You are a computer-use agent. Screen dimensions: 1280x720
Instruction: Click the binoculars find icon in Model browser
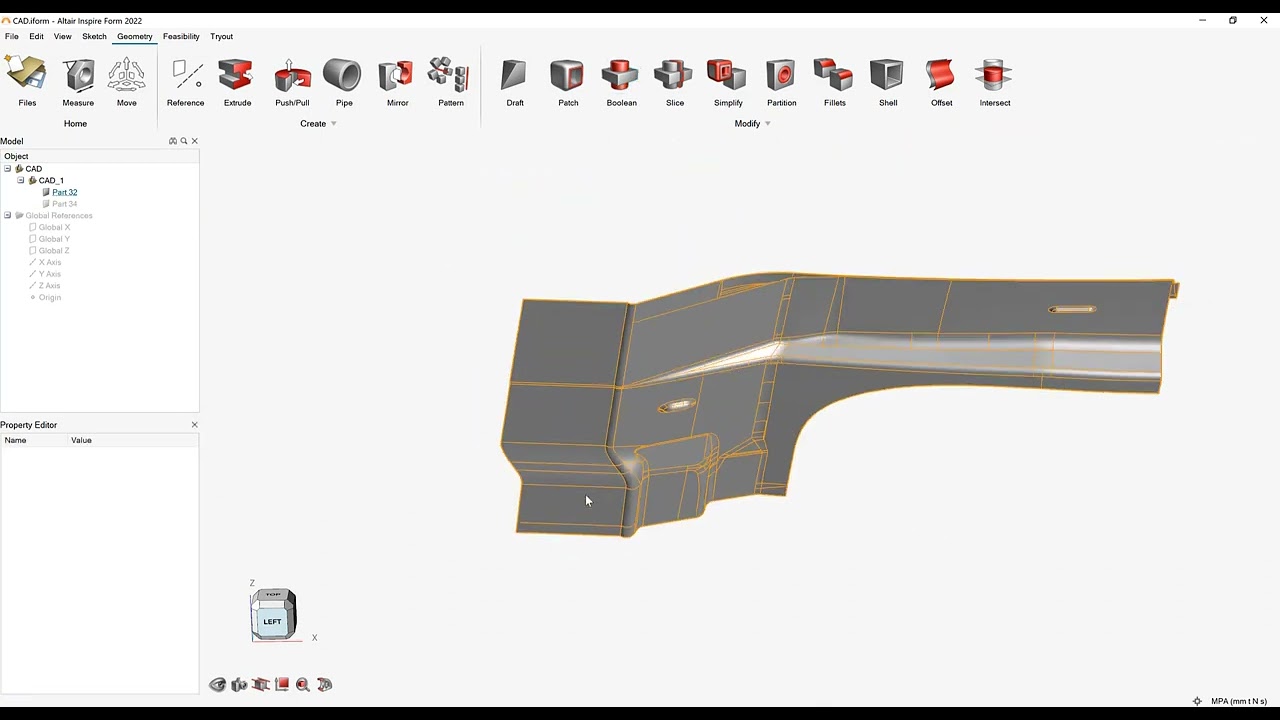173,141
